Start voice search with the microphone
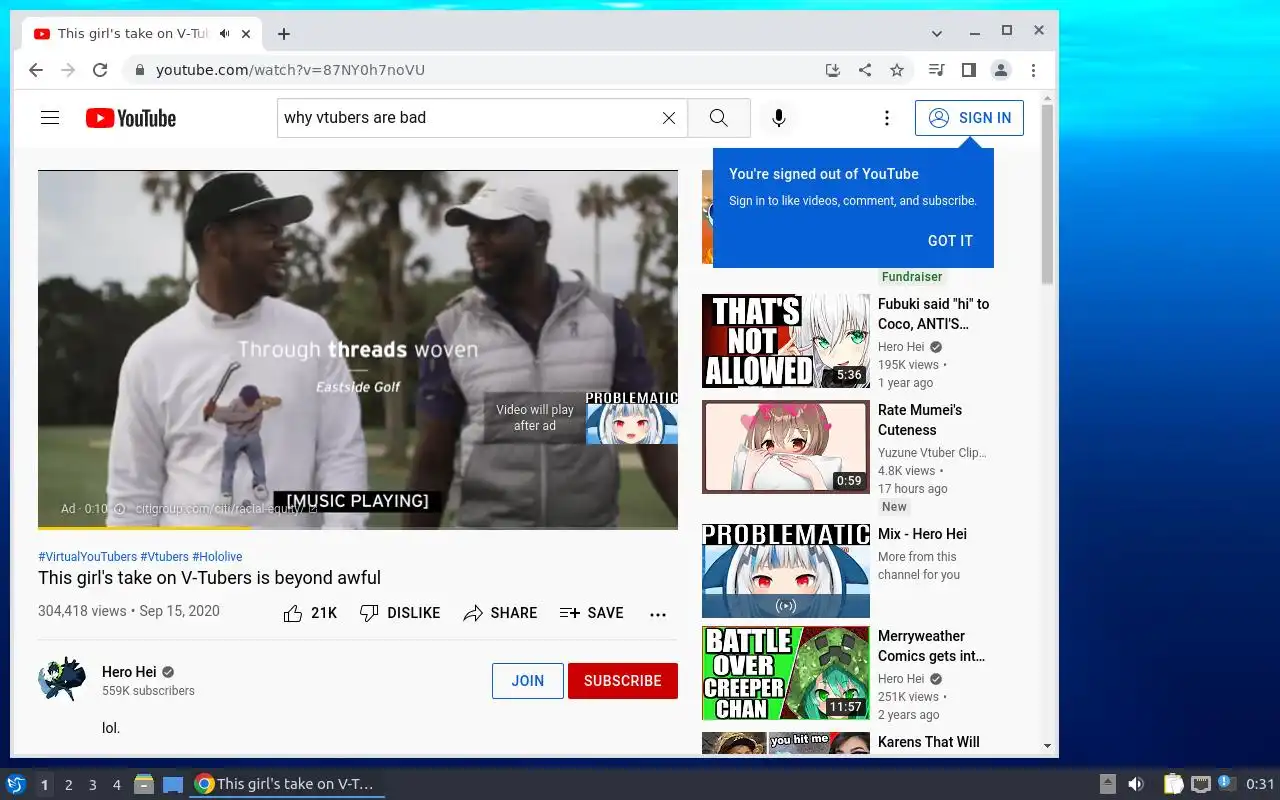Screen dimensions: 1280x800 [779, 118]
